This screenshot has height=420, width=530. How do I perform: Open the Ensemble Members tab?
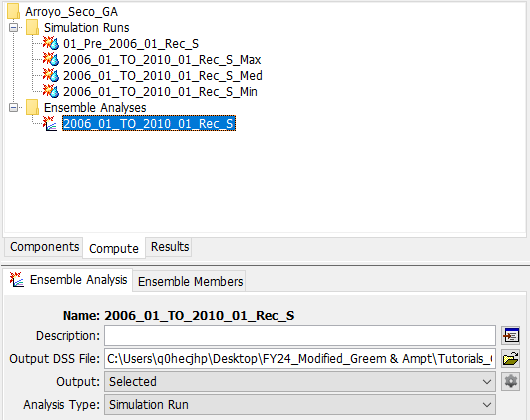[190, 281]
